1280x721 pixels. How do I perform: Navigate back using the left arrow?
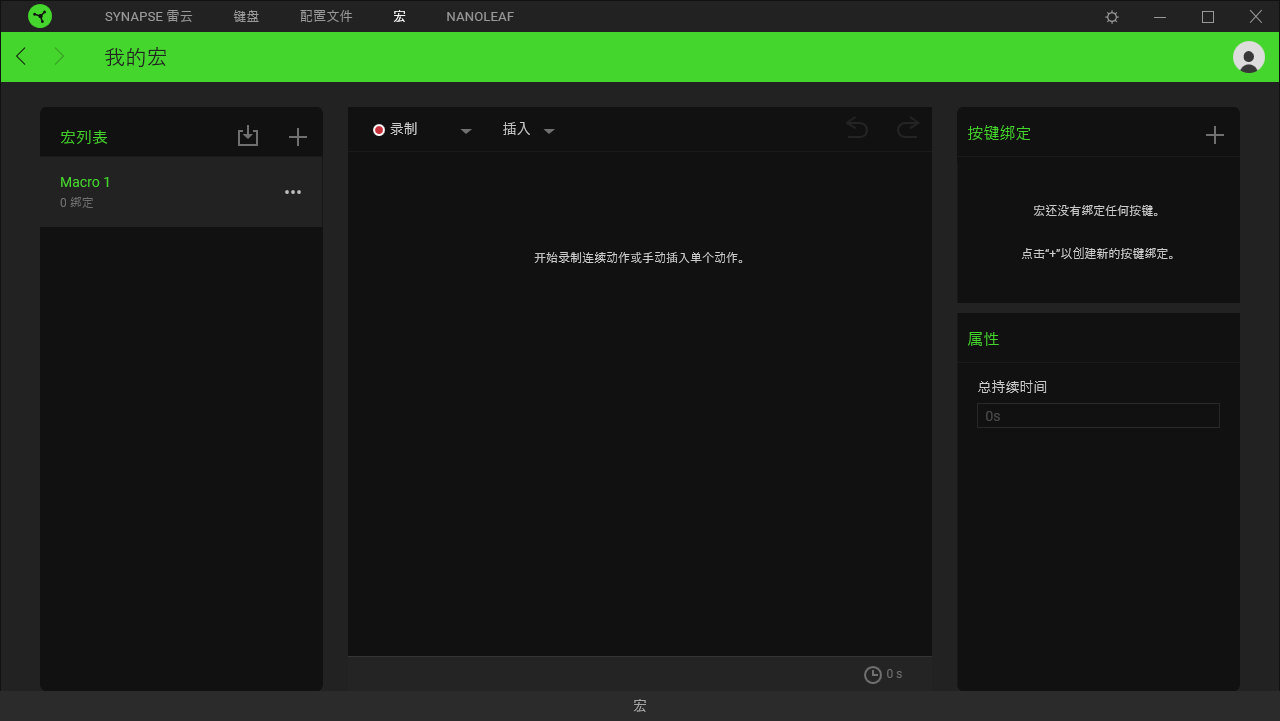[x=20, y=56]
